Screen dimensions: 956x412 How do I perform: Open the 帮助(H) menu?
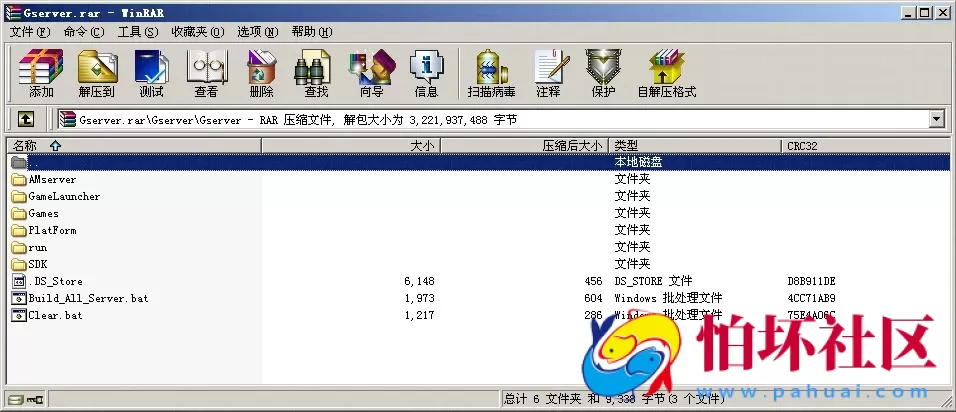click(312, 32)
